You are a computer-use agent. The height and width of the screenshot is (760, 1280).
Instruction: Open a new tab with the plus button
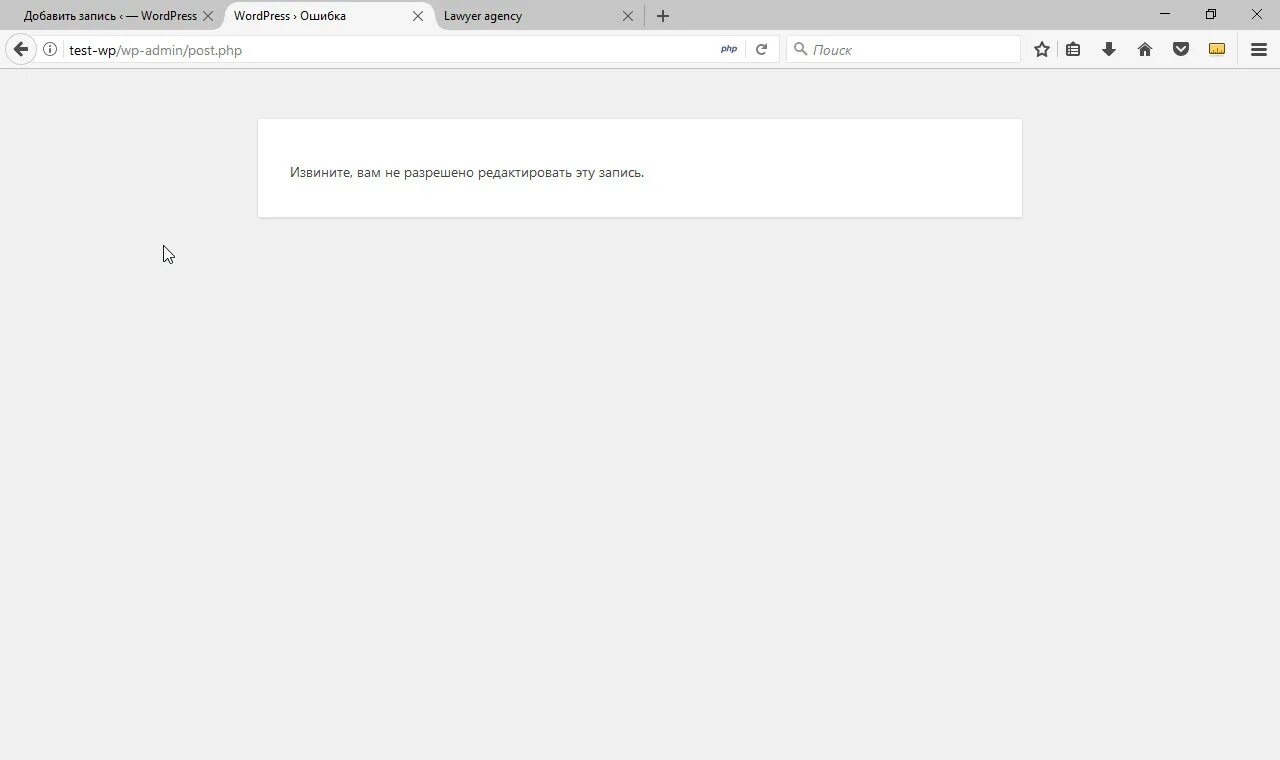tap(663, 16)
